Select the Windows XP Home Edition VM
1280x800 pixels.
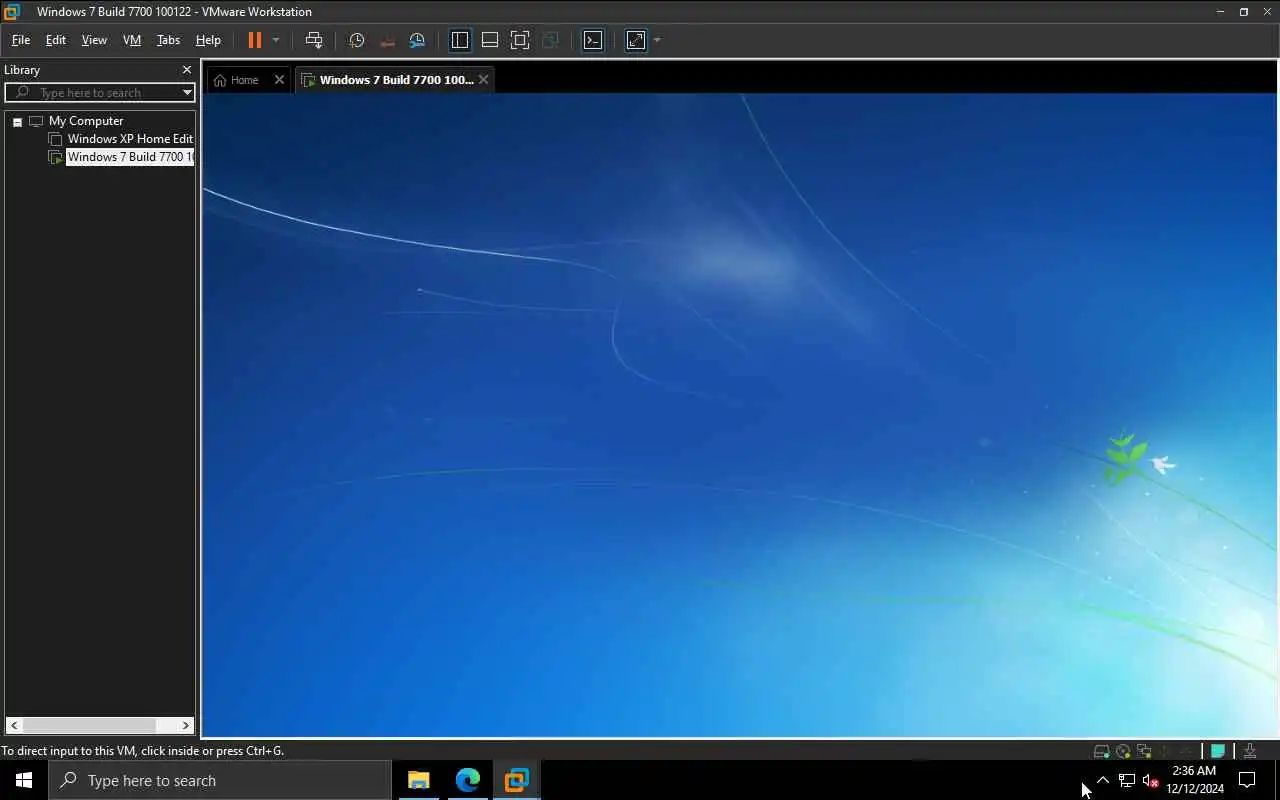tap(130, 139)
